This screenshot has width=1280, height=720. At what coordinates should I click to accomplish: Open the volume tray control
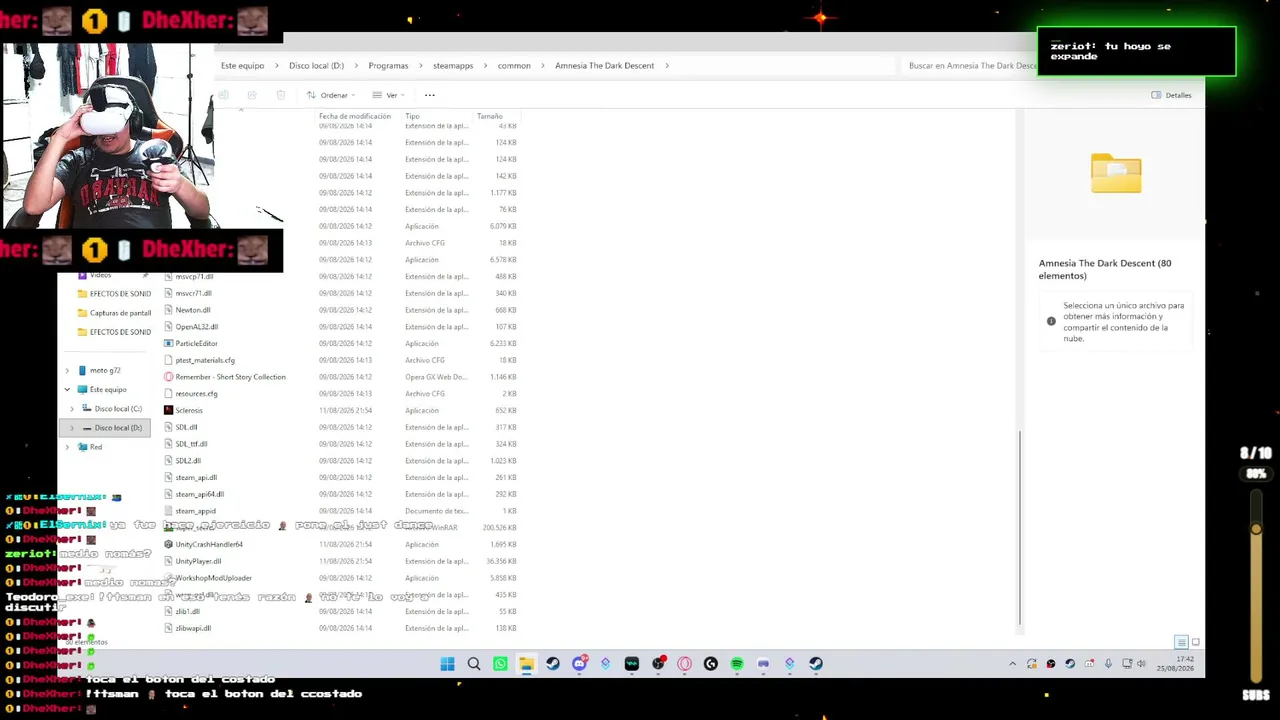1141,664
